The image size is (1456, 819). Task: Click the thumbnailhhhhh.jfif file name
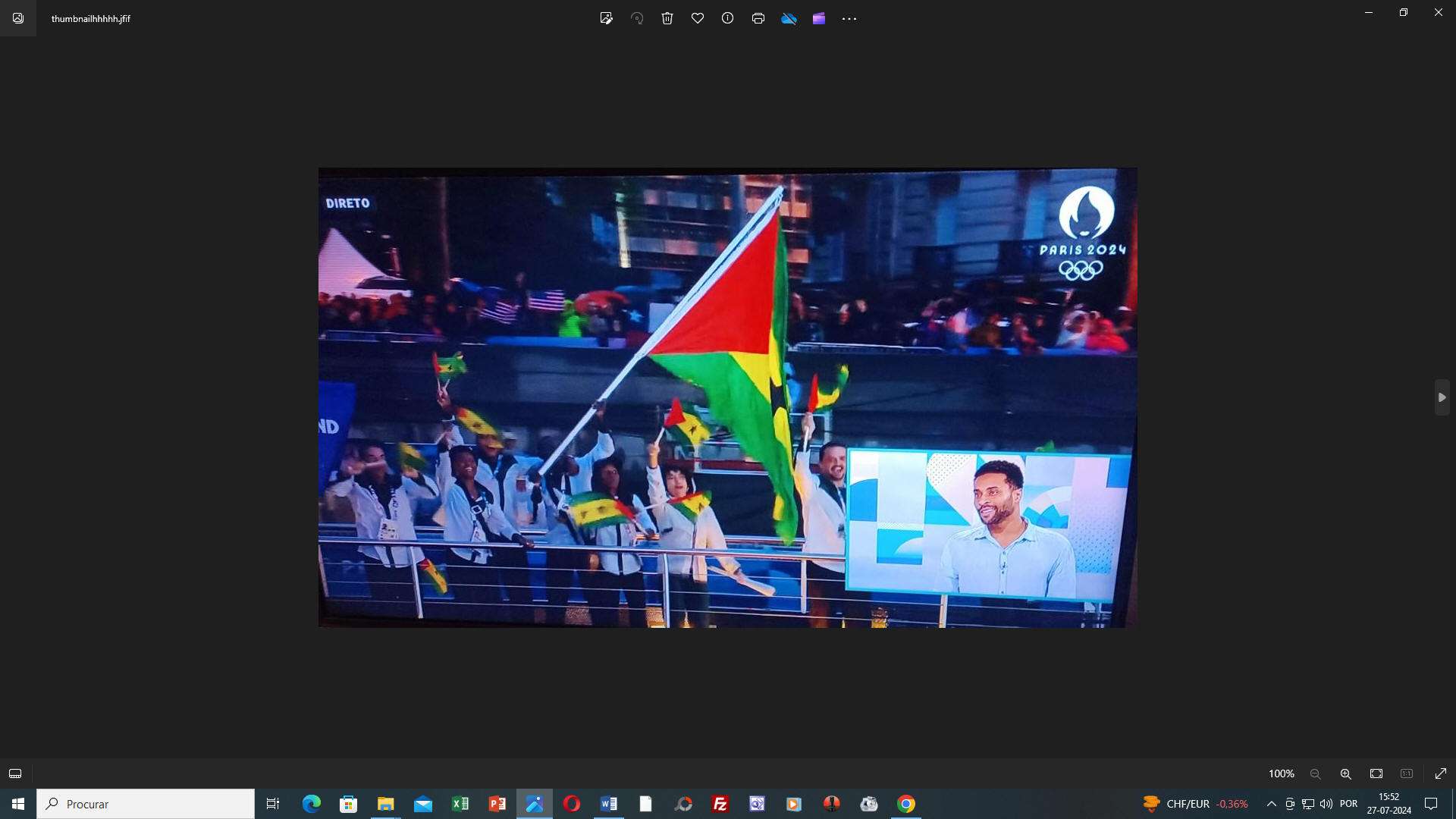(x=91, y=18)
